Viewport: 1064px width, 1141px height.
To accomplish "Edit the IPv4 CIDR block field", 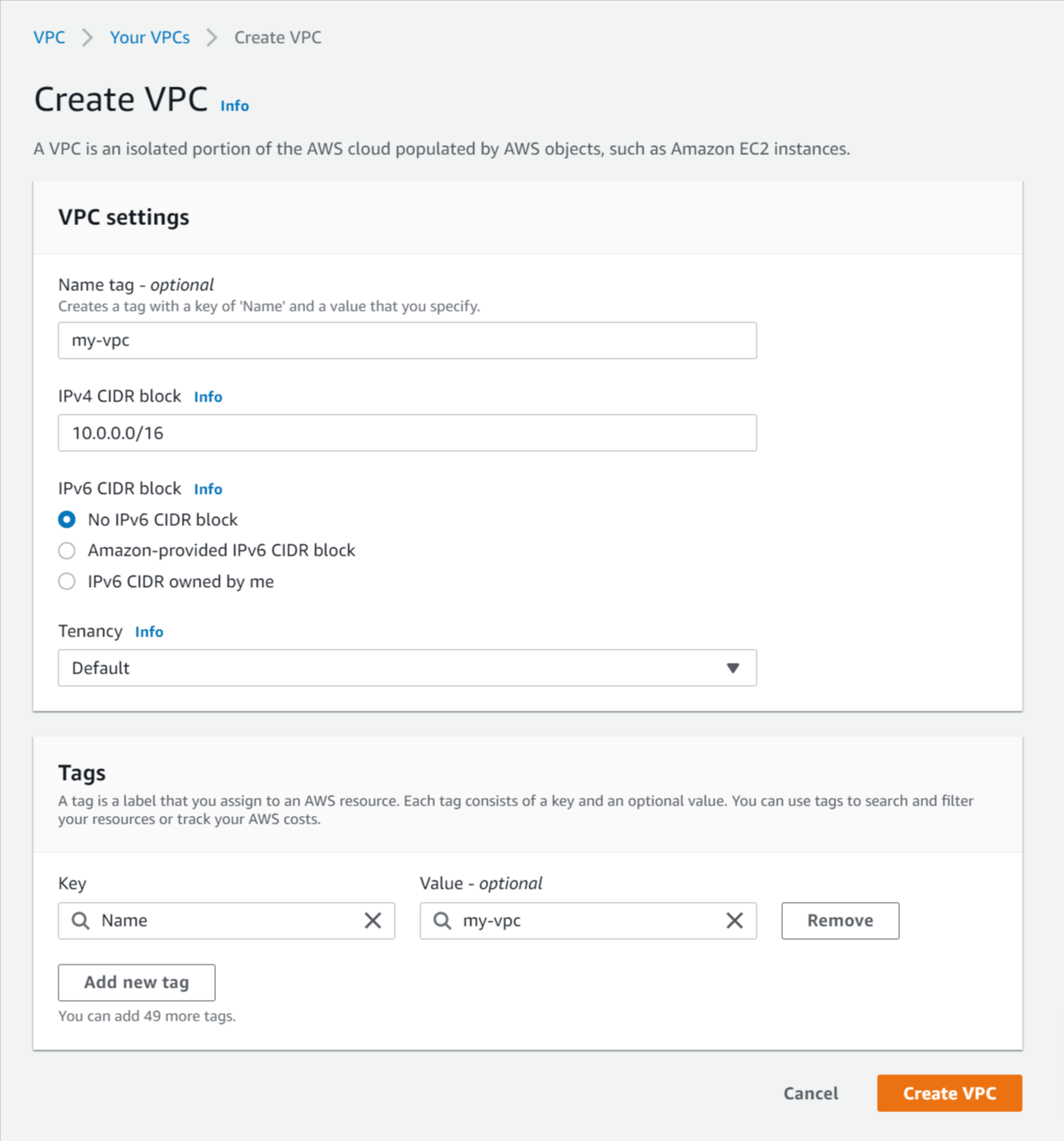I will [x=407, y=433].
